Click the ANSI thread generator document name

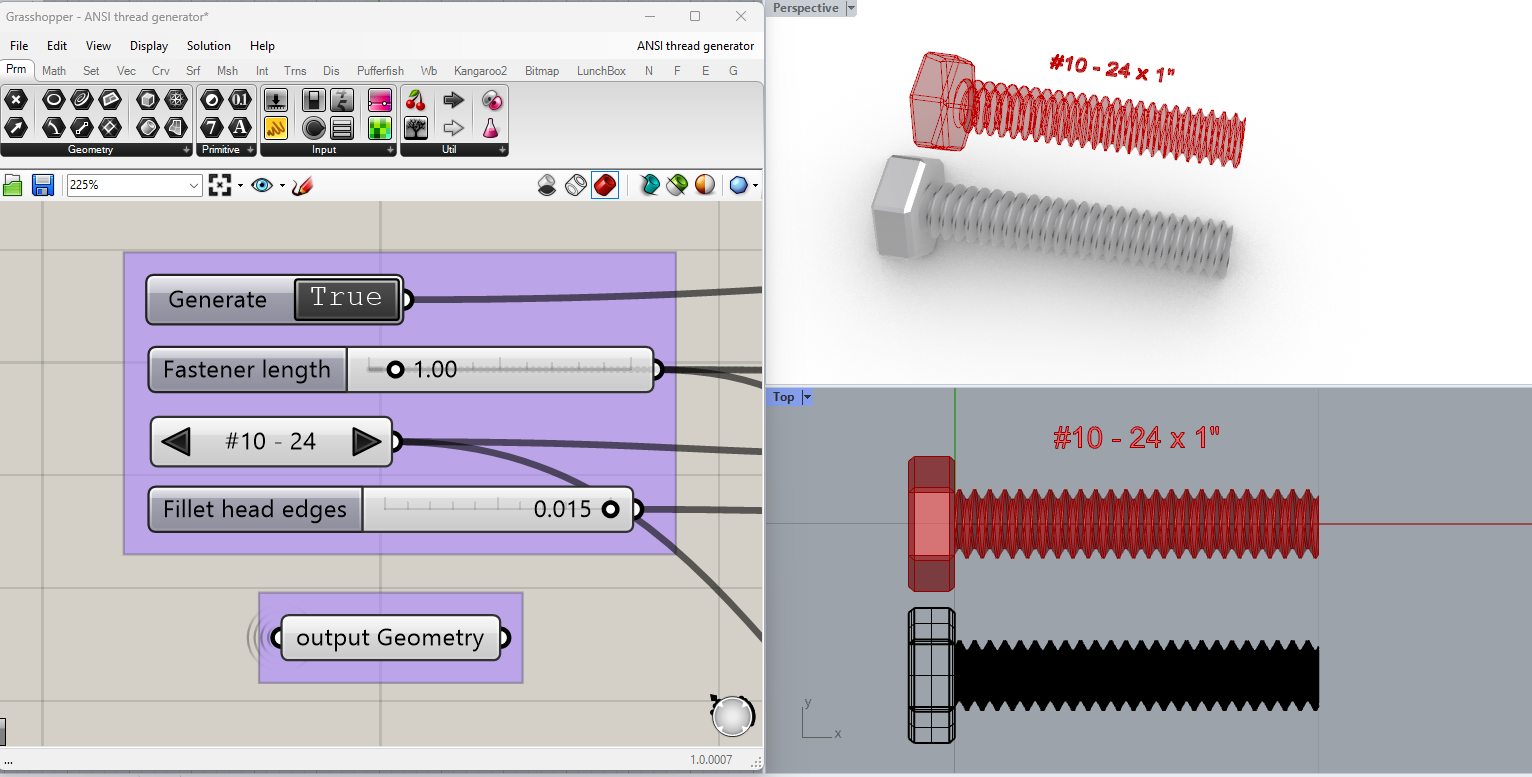coord(695,46)
